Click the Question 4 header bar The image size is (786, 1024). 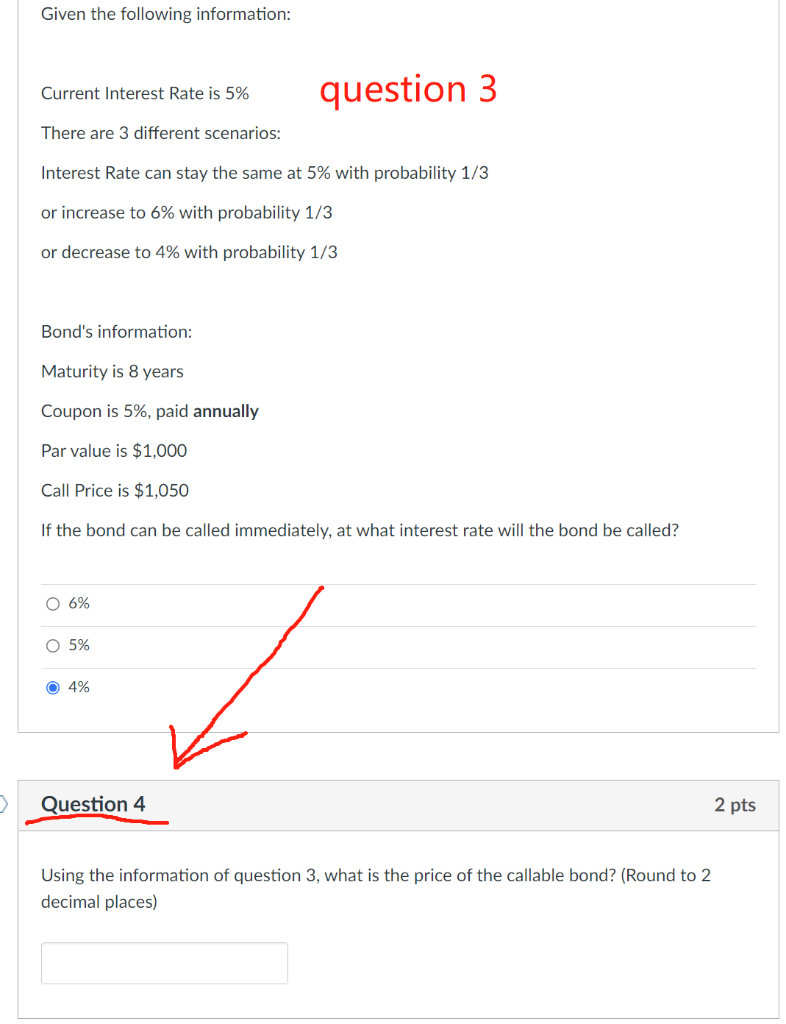tap(400, 804)
